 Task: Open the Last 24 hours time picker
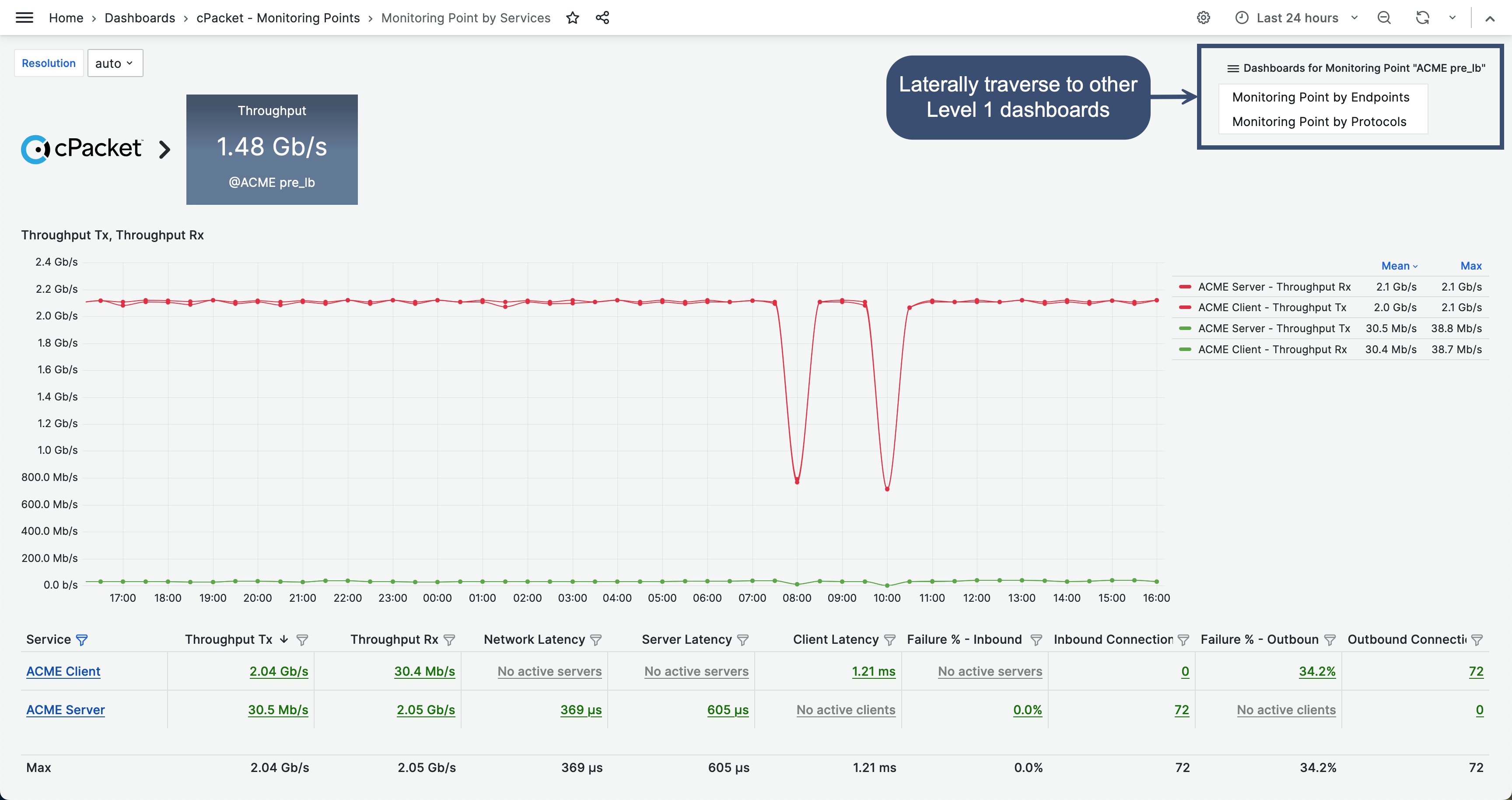tap(1297, 18)
